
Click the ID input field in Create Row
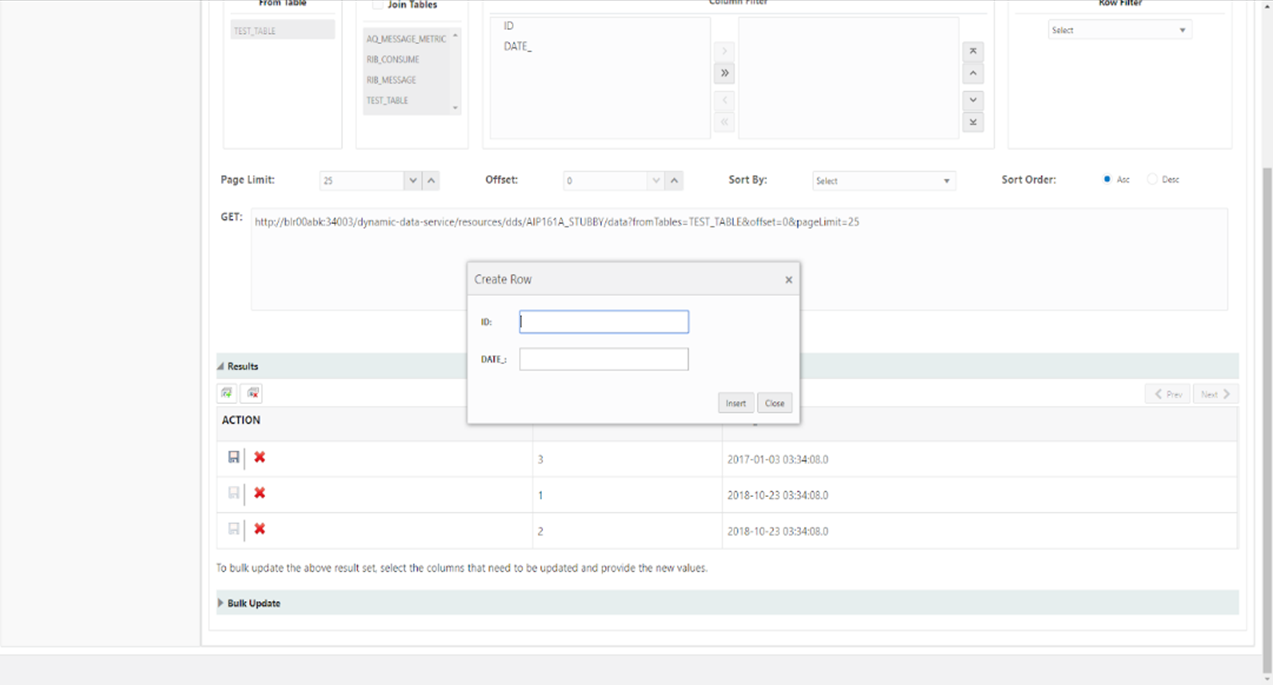(603, 321)
